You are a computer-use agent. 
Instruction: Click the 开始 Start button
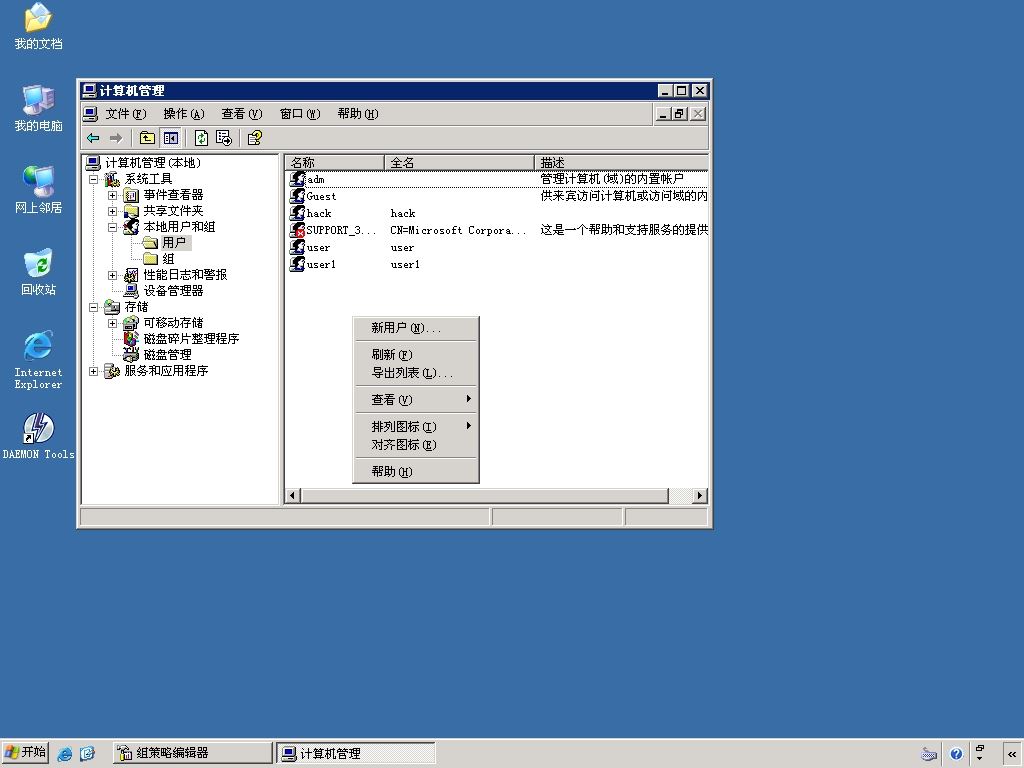(x=25, y=753)
